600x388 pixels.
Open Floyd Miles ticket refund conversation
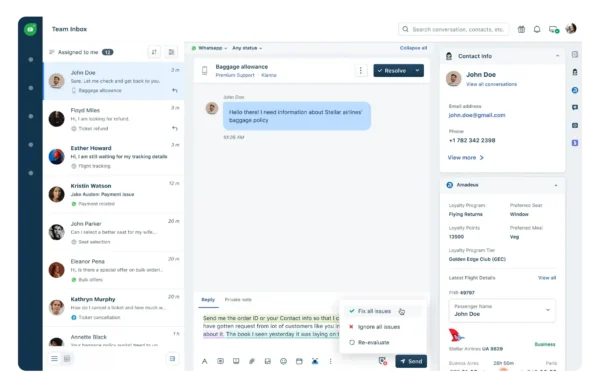[x=114, y=119]
